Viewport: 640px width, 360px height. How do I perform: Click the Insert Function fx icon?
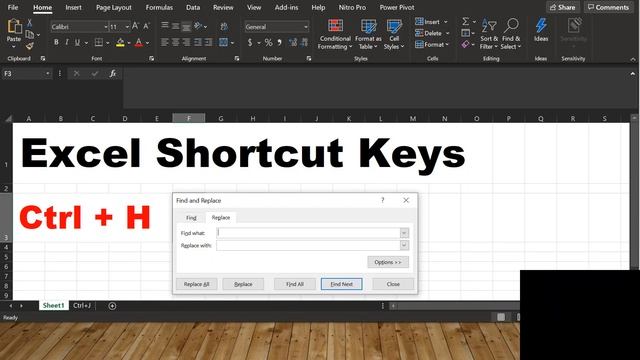[113, 73]
